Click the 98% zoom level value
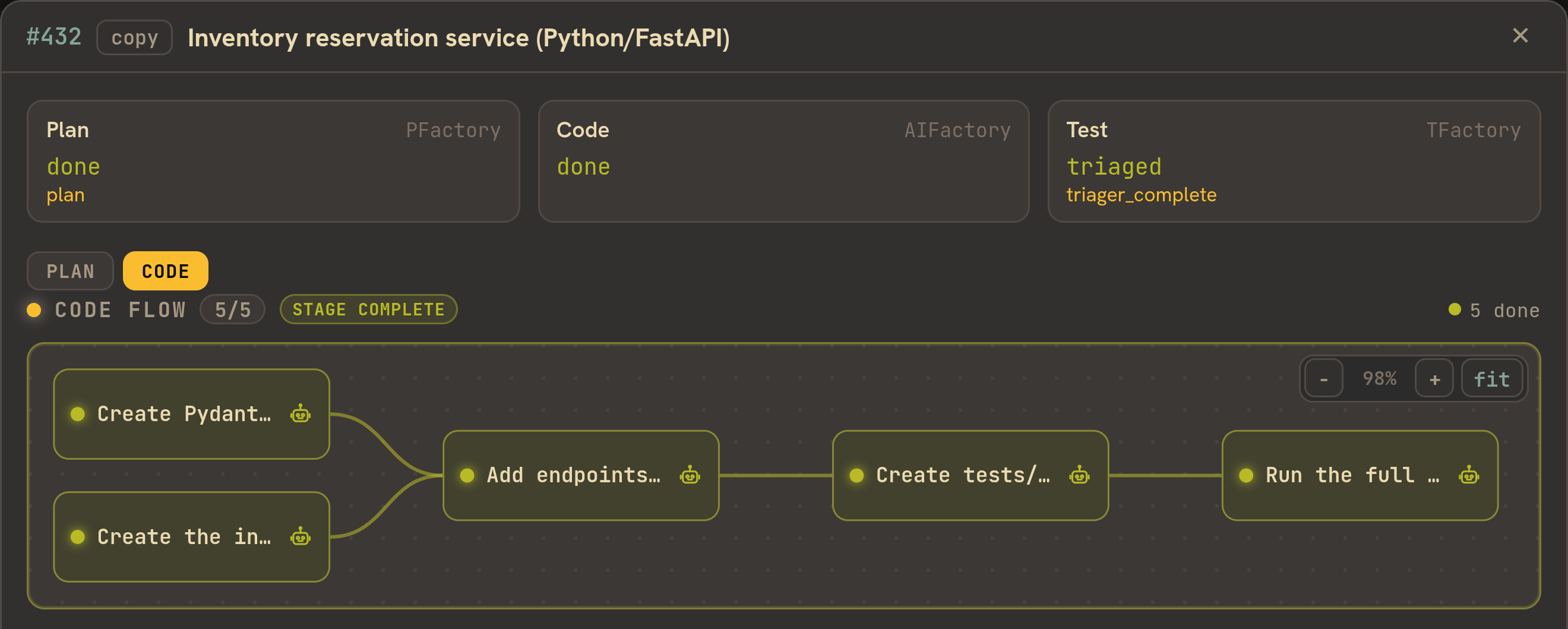Screen dimensions: 1568x629 [1379, 379]
